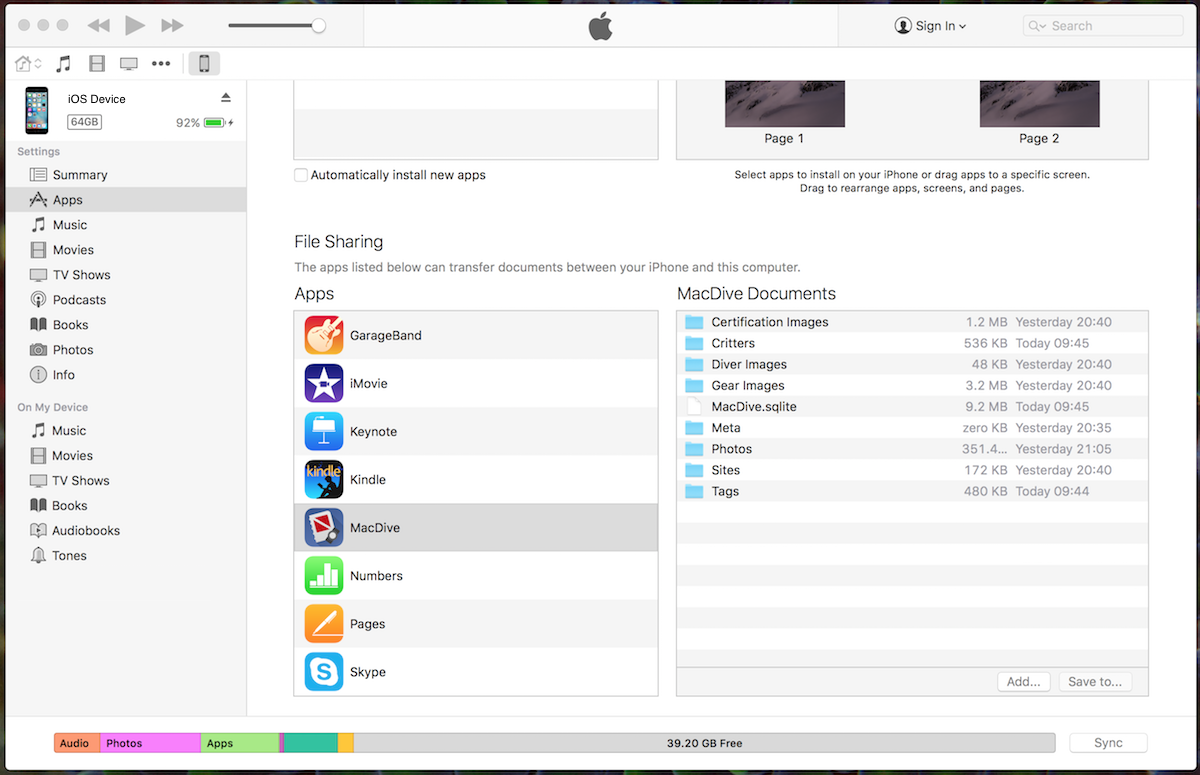Image resolution: width=1200 pixels, height=775 pixels.
Task: Open Summary in Settings sidebar
Action: click(x=125, y=175)
